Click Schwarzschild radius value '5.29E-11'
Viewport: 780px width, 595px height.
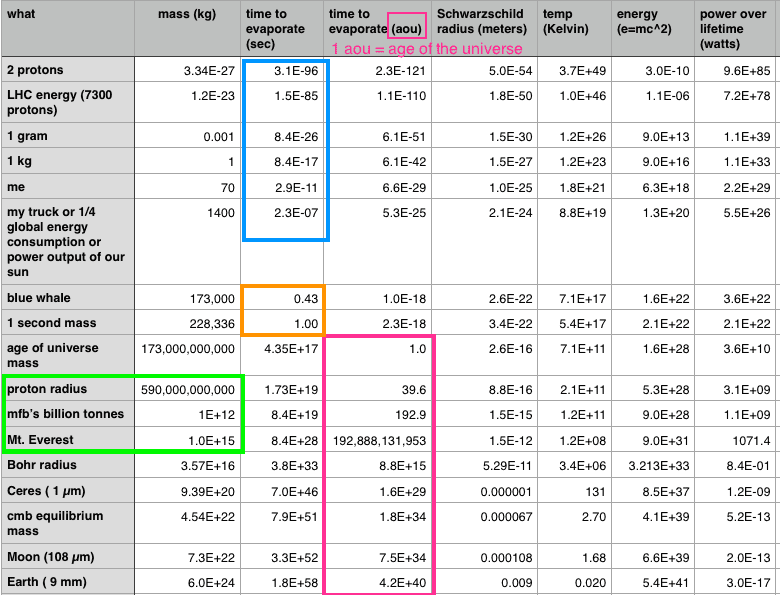[x=484, y=466]
